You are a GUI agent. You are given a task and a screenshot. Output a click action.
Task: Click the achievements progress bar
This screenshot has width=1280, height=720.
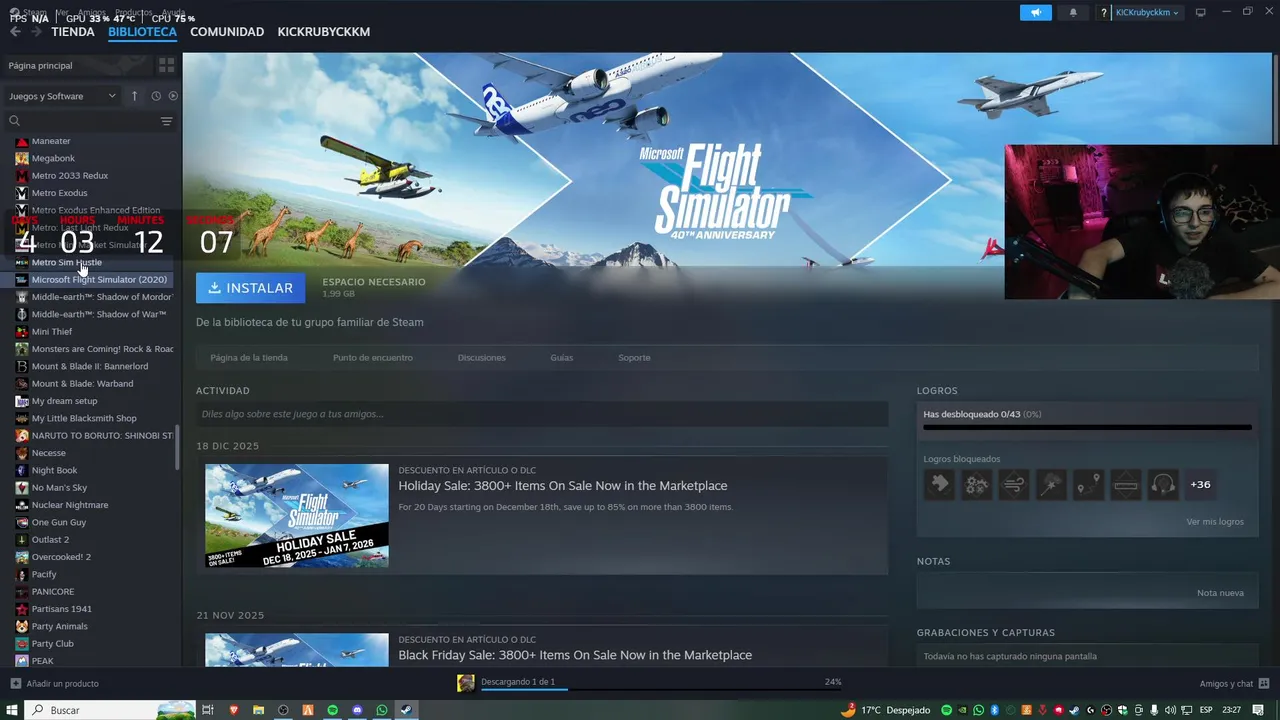pyautogui.click(x=1087, y=427)
